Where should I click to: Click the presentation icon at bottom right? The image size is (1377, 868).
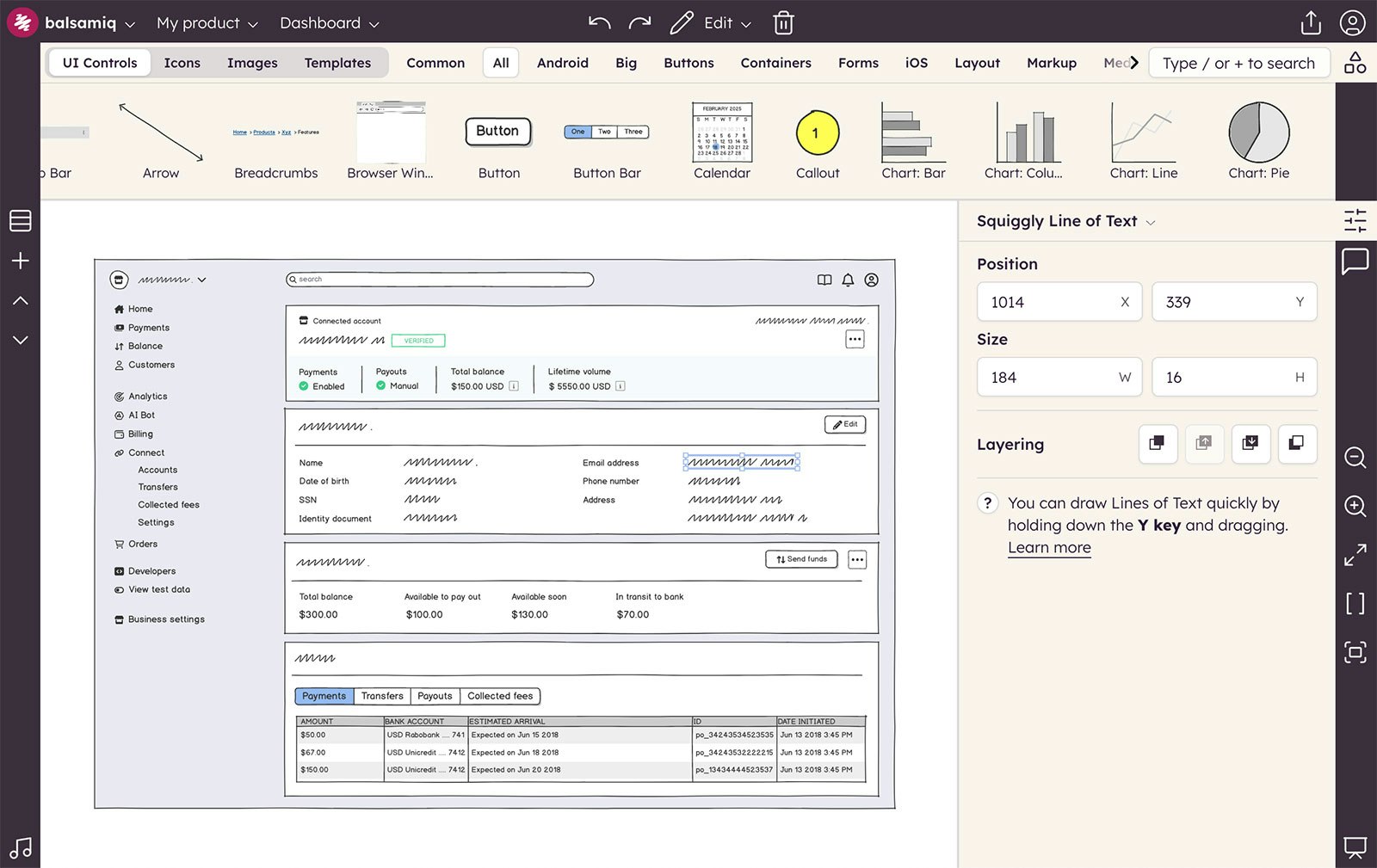1355,848
